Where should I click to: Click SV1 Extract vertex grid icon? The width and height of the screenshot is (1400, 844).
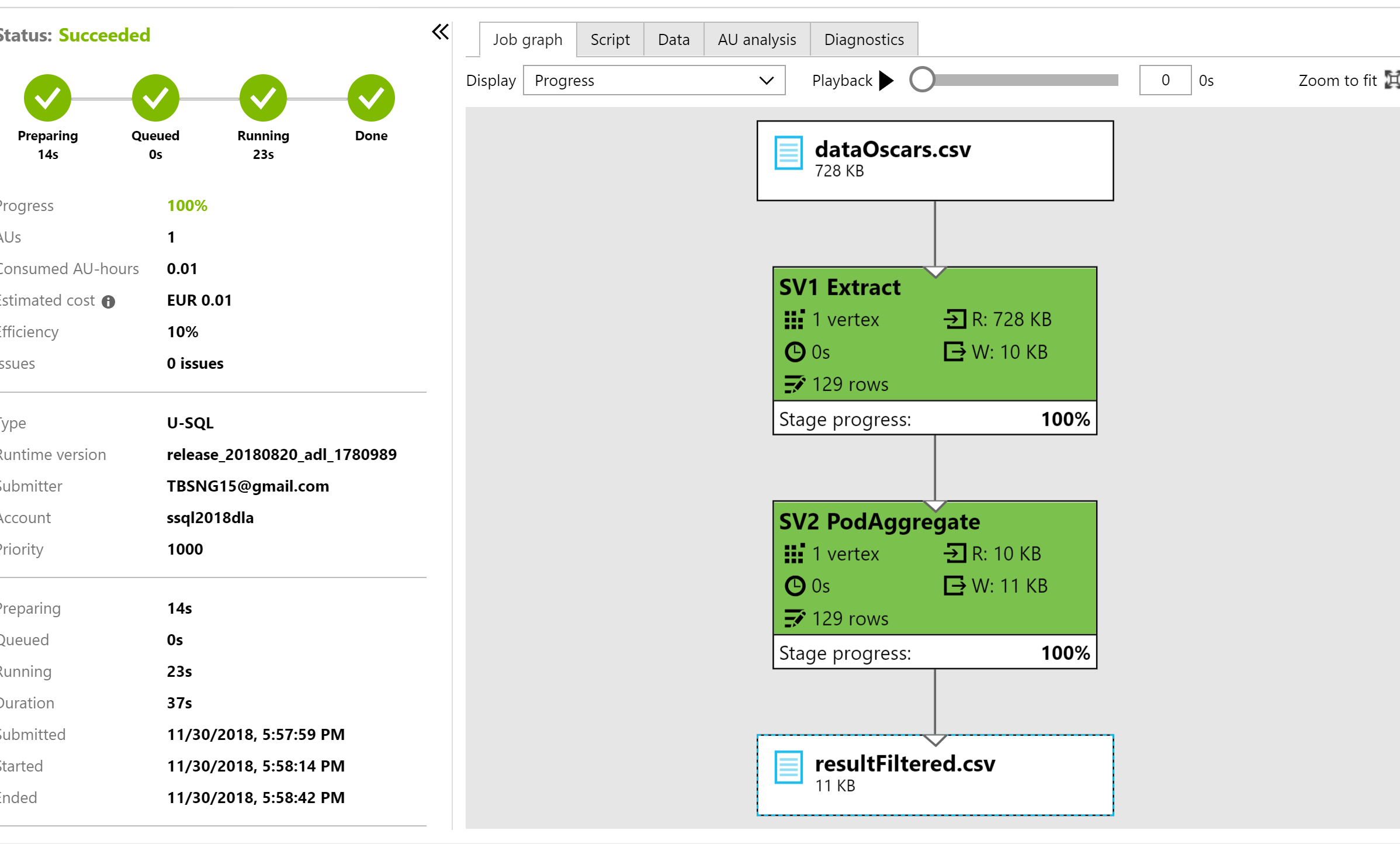(x=794, y=320)
